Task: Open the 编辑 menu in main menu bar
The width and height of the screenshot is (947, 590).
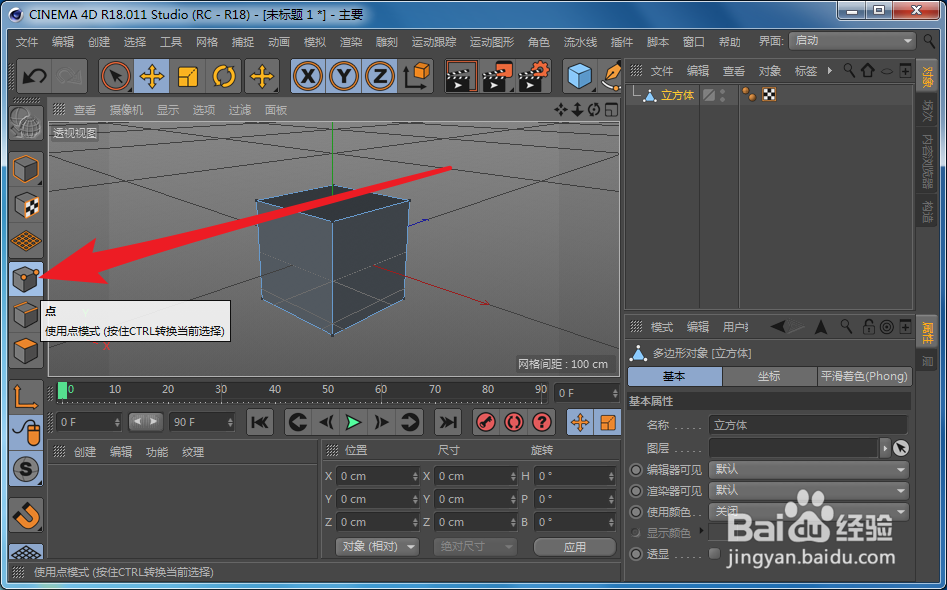Action: click(63, 42)
